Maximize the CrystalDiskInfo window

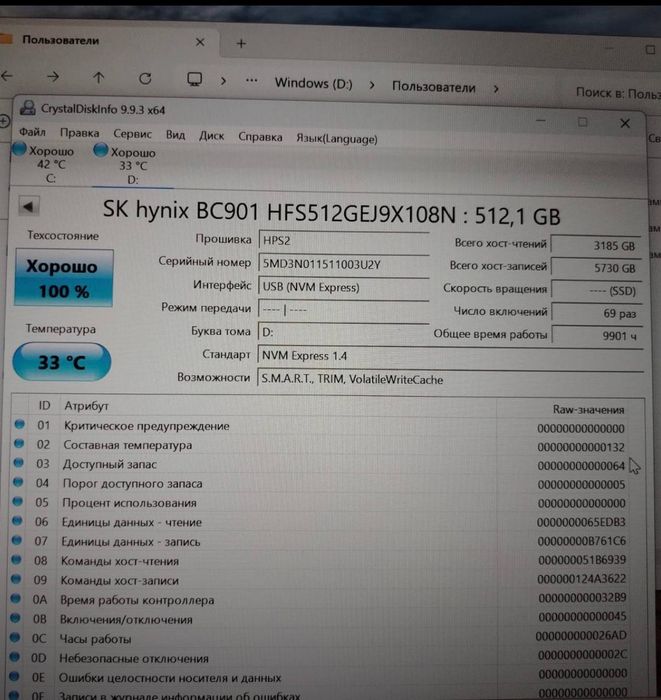582,122
